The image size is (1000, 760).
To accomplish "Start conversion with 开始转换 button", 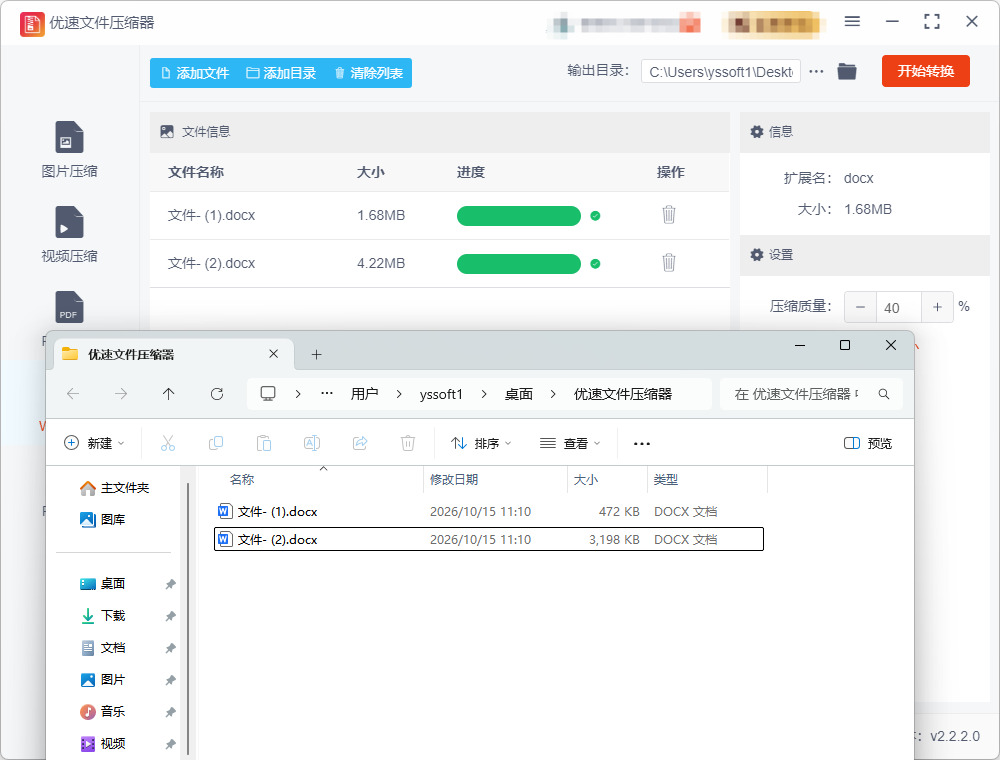I will coord(925,71).
